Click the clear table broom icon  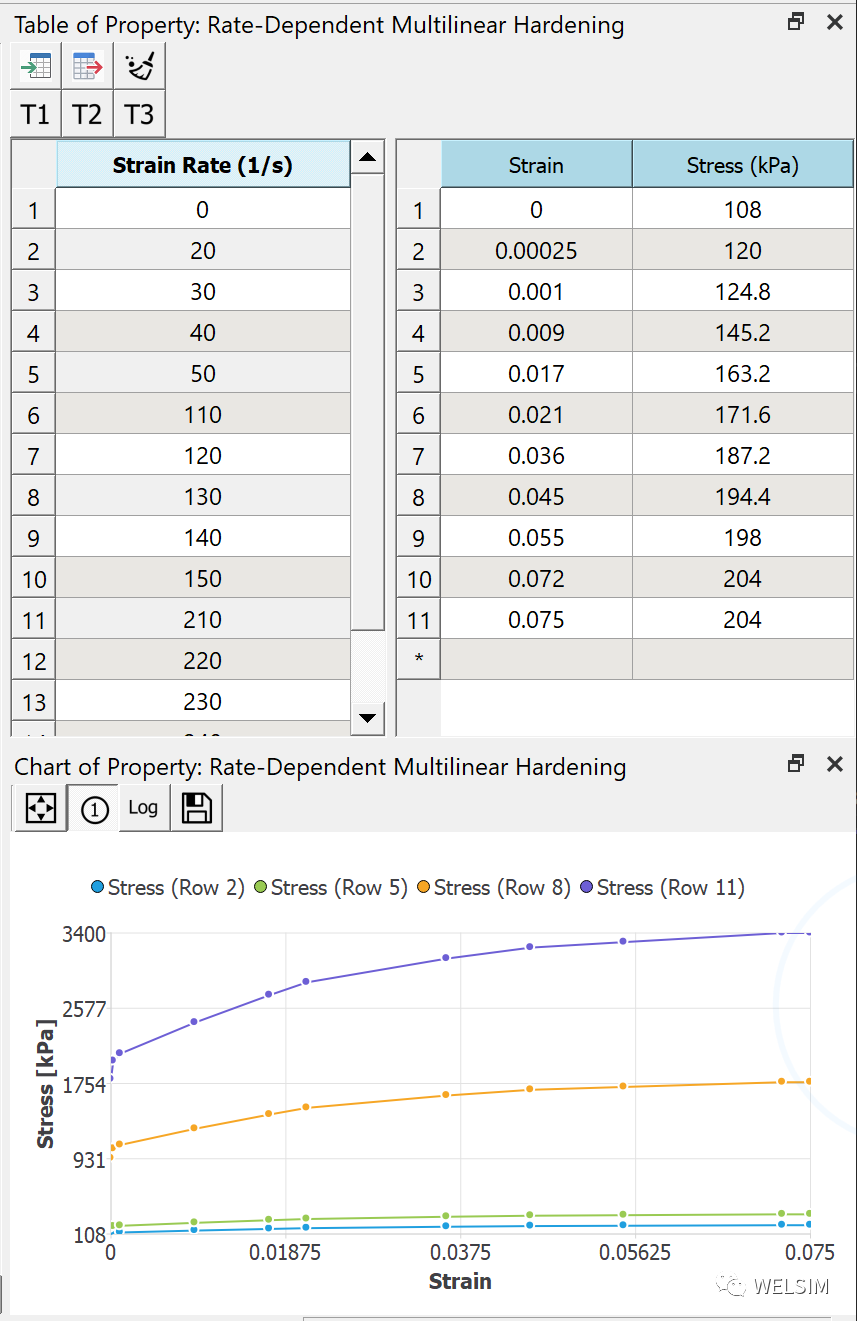140,66
